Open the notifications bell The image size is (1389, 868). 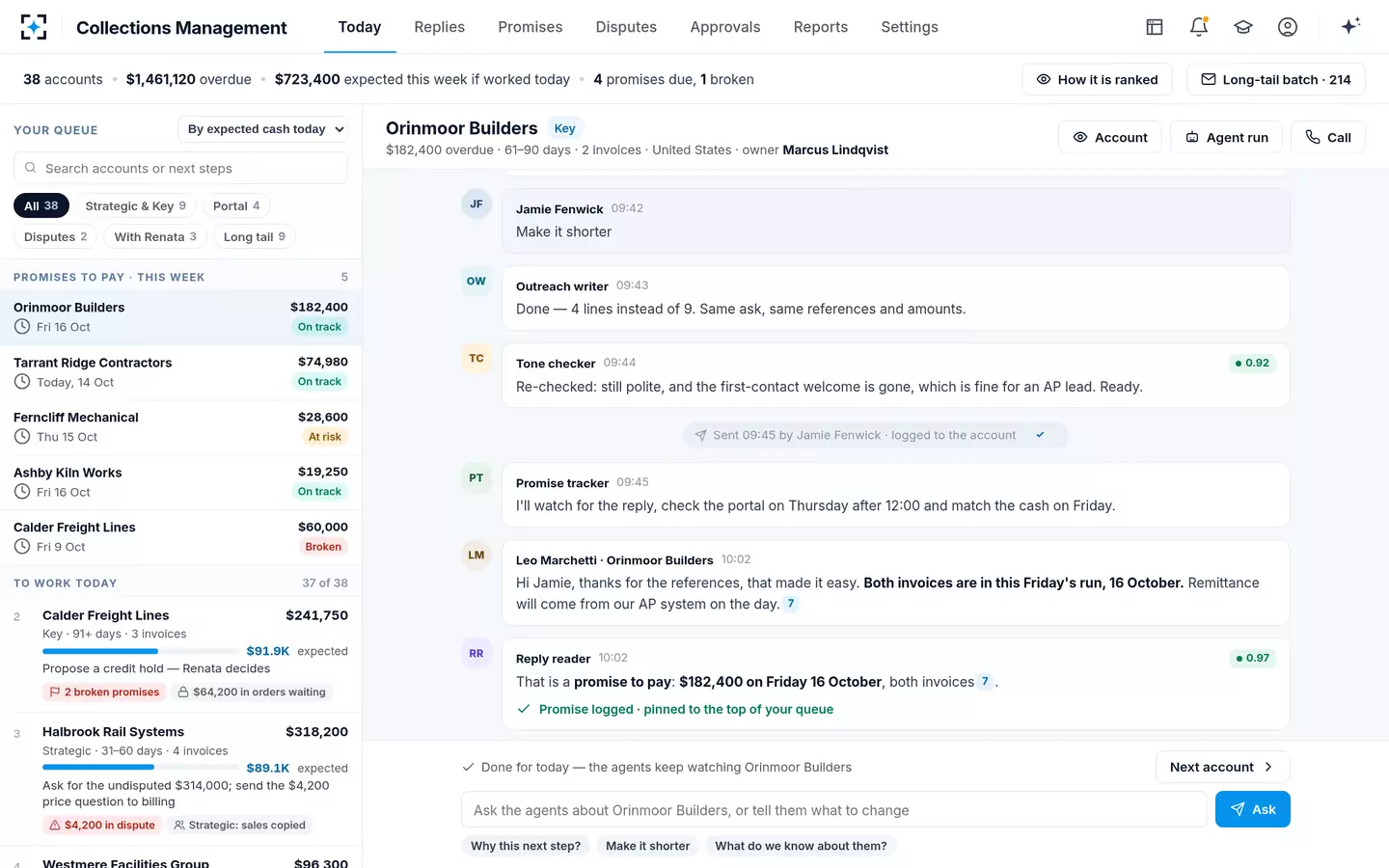point(1199,27)
